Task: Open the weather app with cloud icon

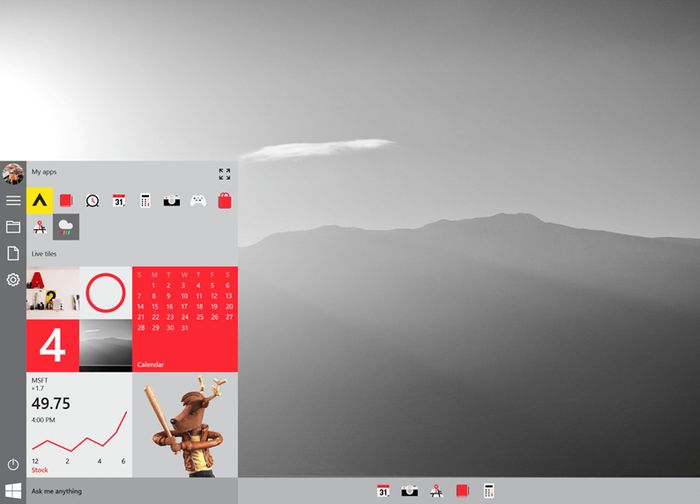Action: [66, 227]
